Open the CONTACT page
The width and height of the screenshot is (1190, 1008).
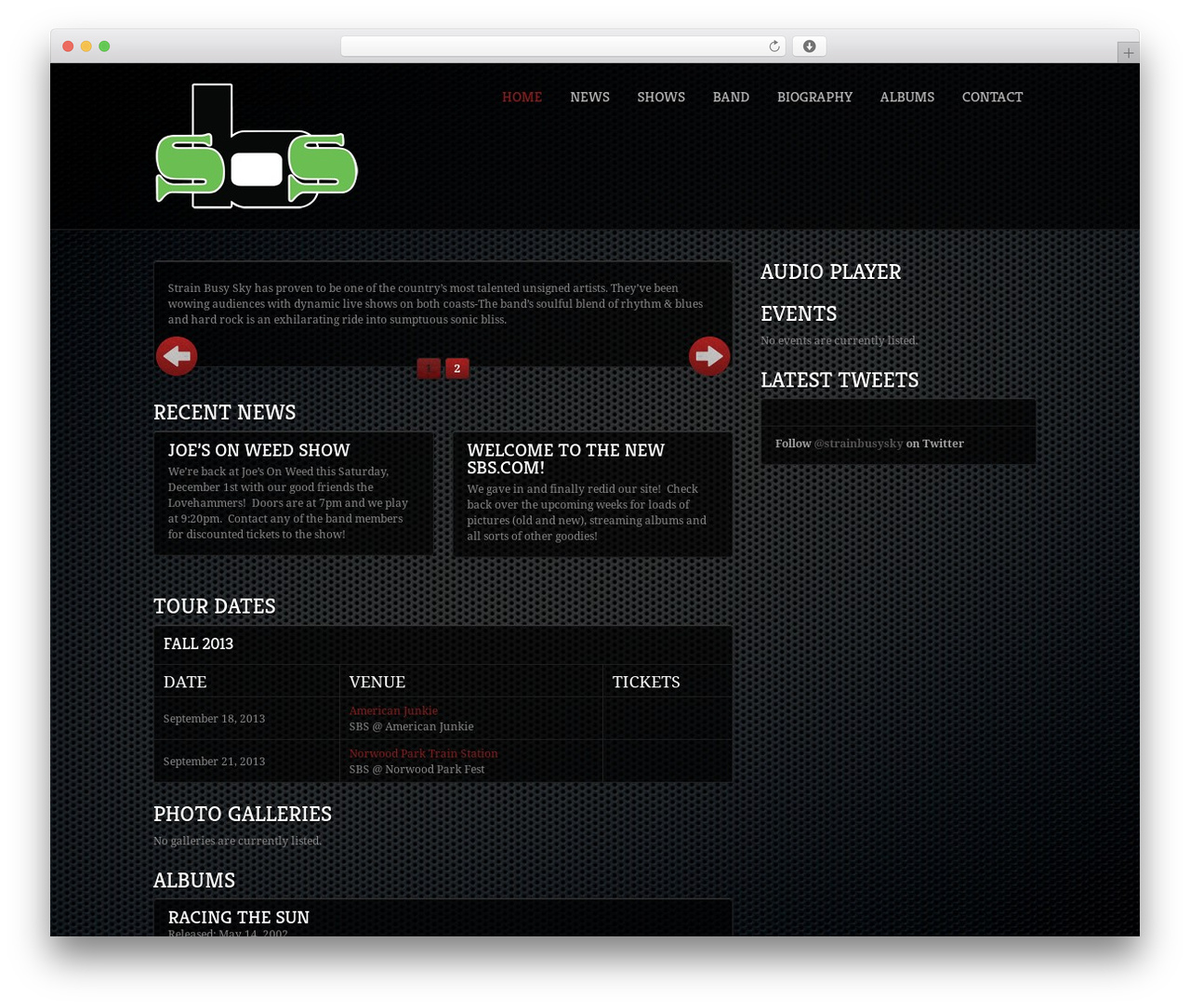[x=992, y=97]
